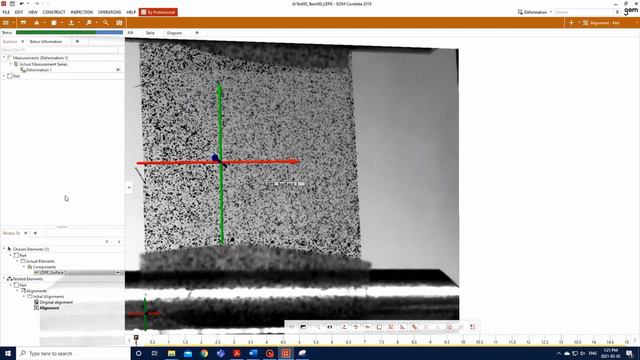Click the last red icon in bottom toolbar
640x360 pixels.
point(472,327)
